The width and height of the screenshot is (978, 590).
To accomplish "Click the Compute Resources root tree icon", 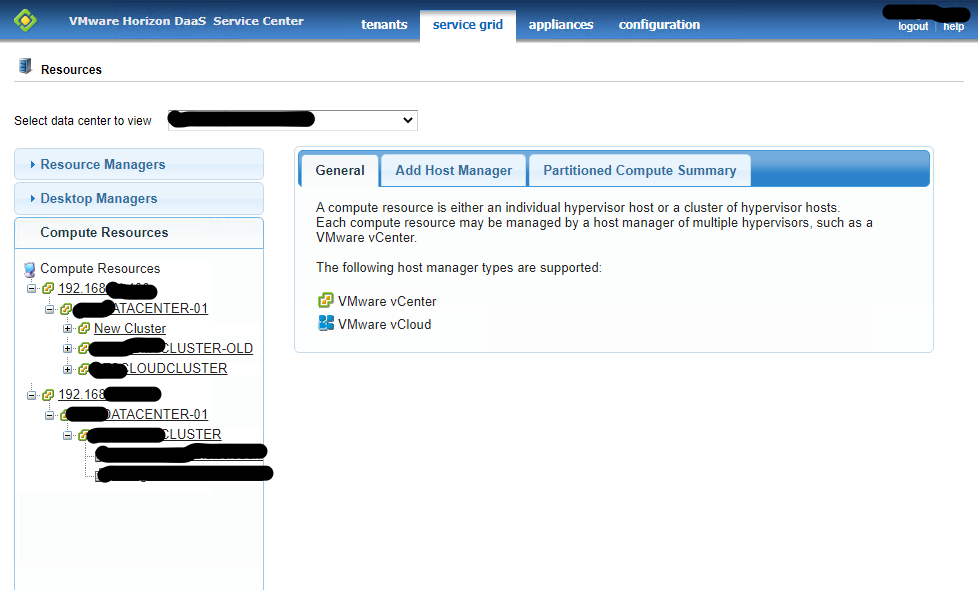I will point(29,269).
